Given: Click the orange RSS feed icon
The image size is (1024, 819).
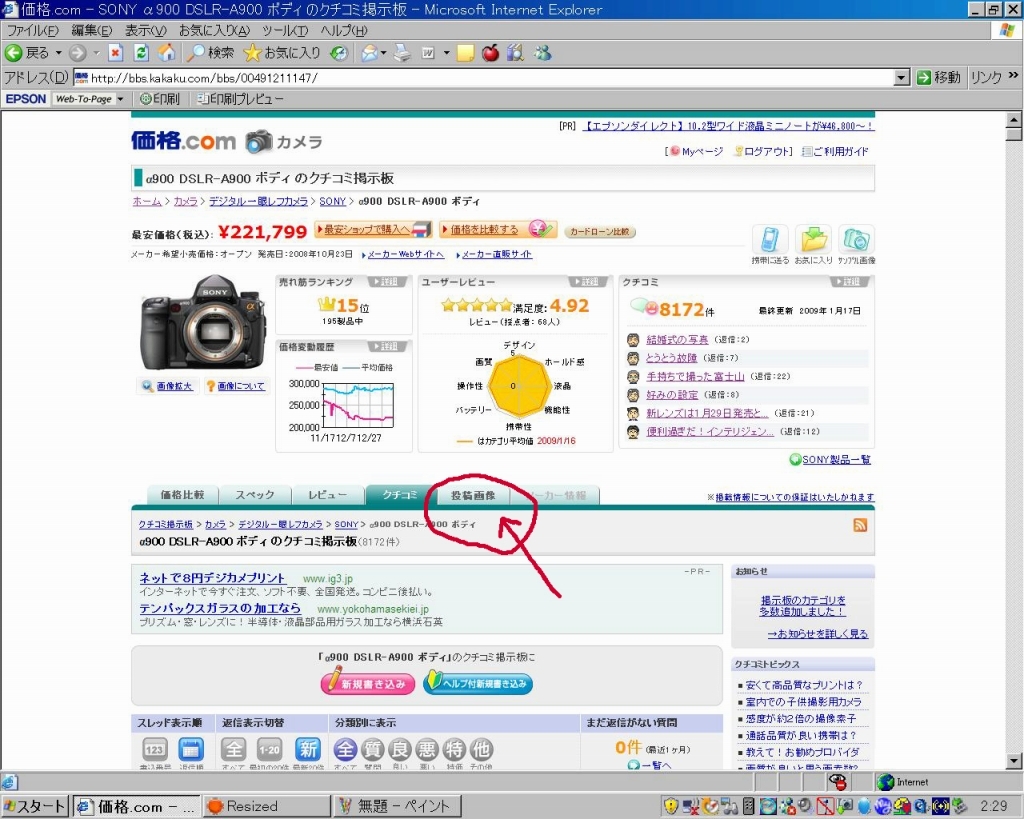Looking at the screenshot, I should pos(860,525).
